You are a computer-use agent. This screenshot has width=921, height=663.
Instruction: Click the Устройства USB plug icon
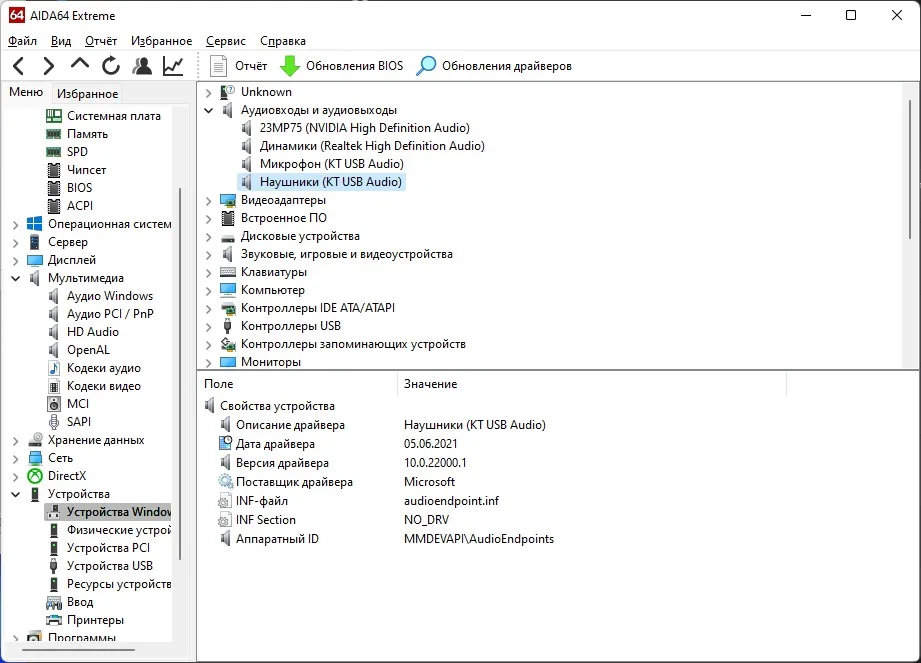coord(53,566)
